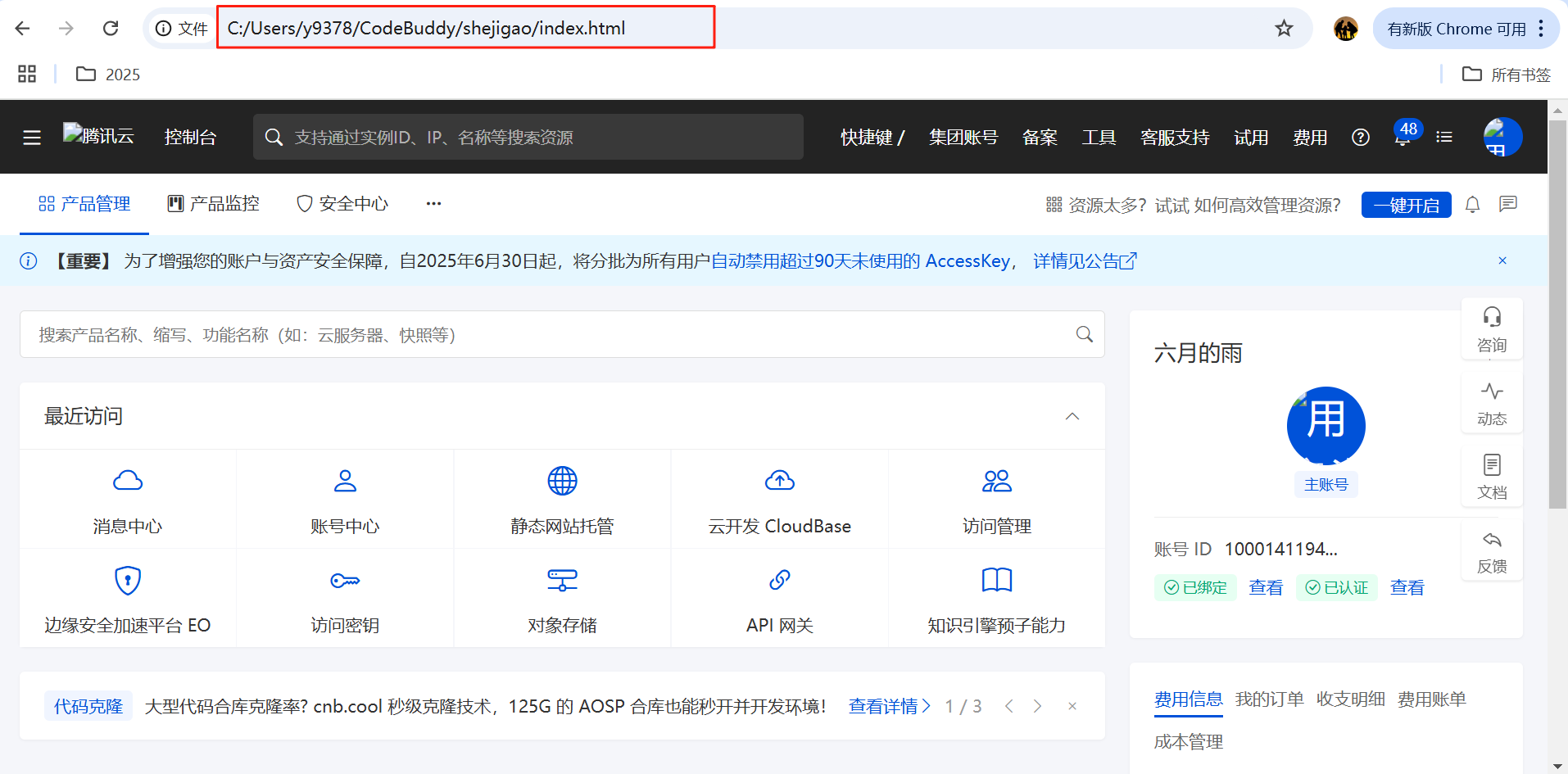Open 反馈 in floating sidebar
The width and height of the screenshot is (1568, 774).
click(1492, 551)
